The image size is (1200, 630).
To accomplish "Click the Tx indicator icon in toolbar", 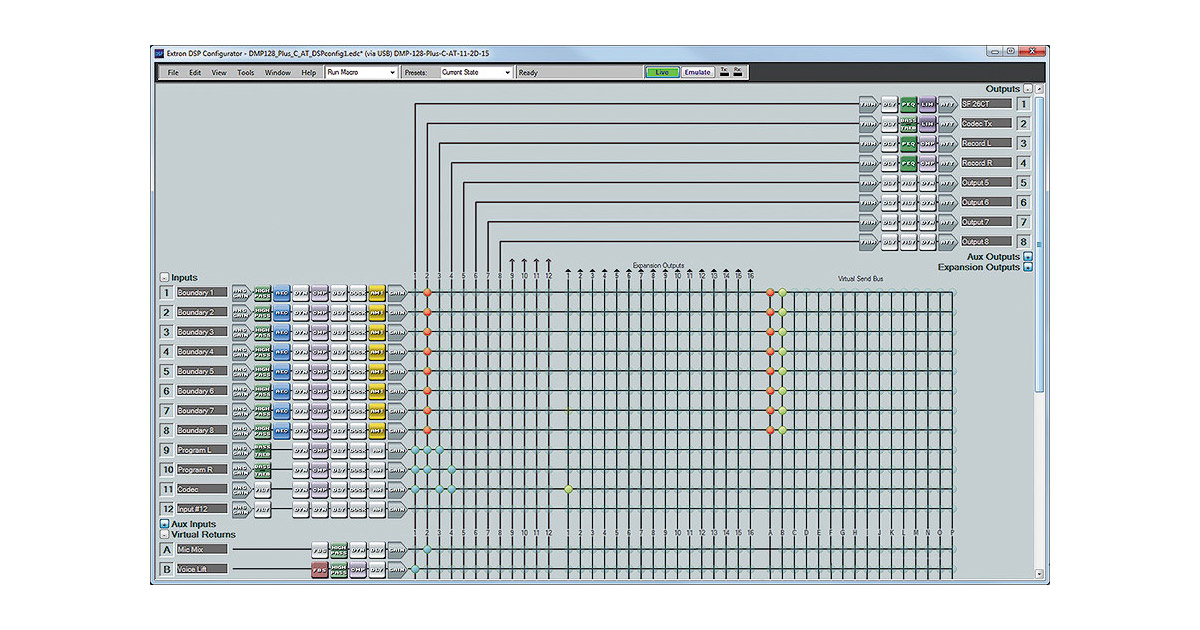I will click(724, 72).
